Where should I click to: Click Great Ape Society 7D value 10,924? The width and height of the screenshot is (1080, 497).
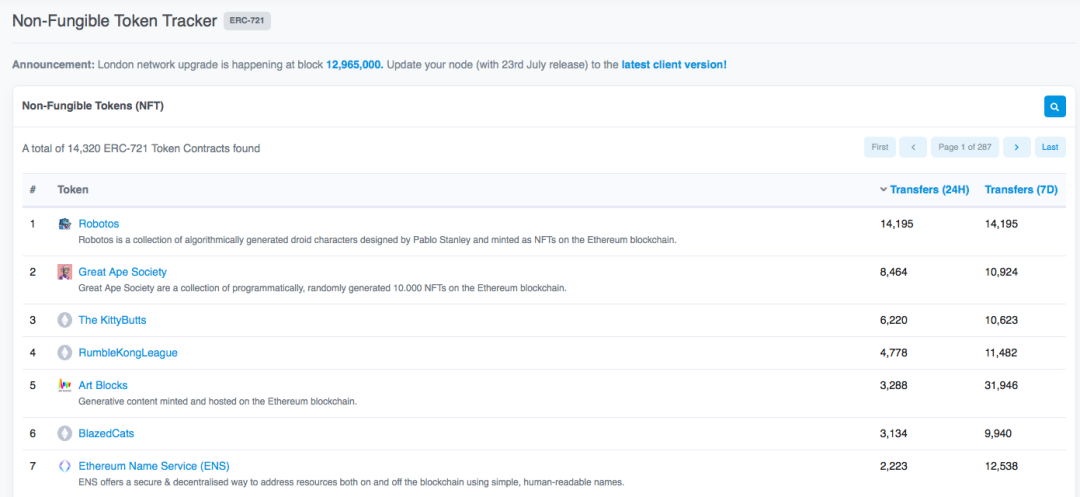pyautogui.click(x=1001, y=272)
